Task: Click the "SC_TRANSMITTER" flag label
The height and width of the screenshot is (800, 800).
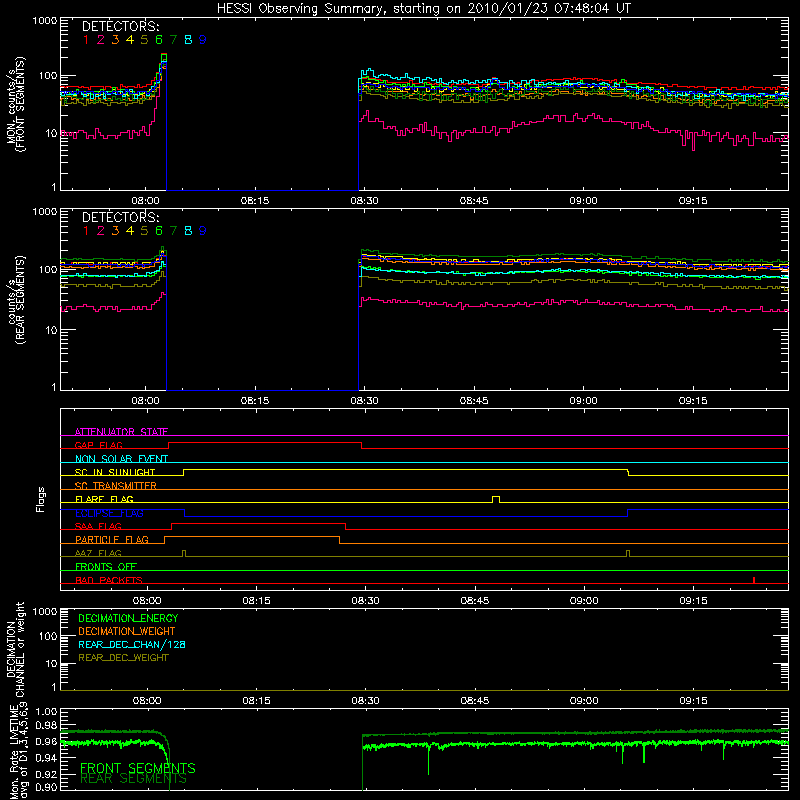Action: (116, 485)
